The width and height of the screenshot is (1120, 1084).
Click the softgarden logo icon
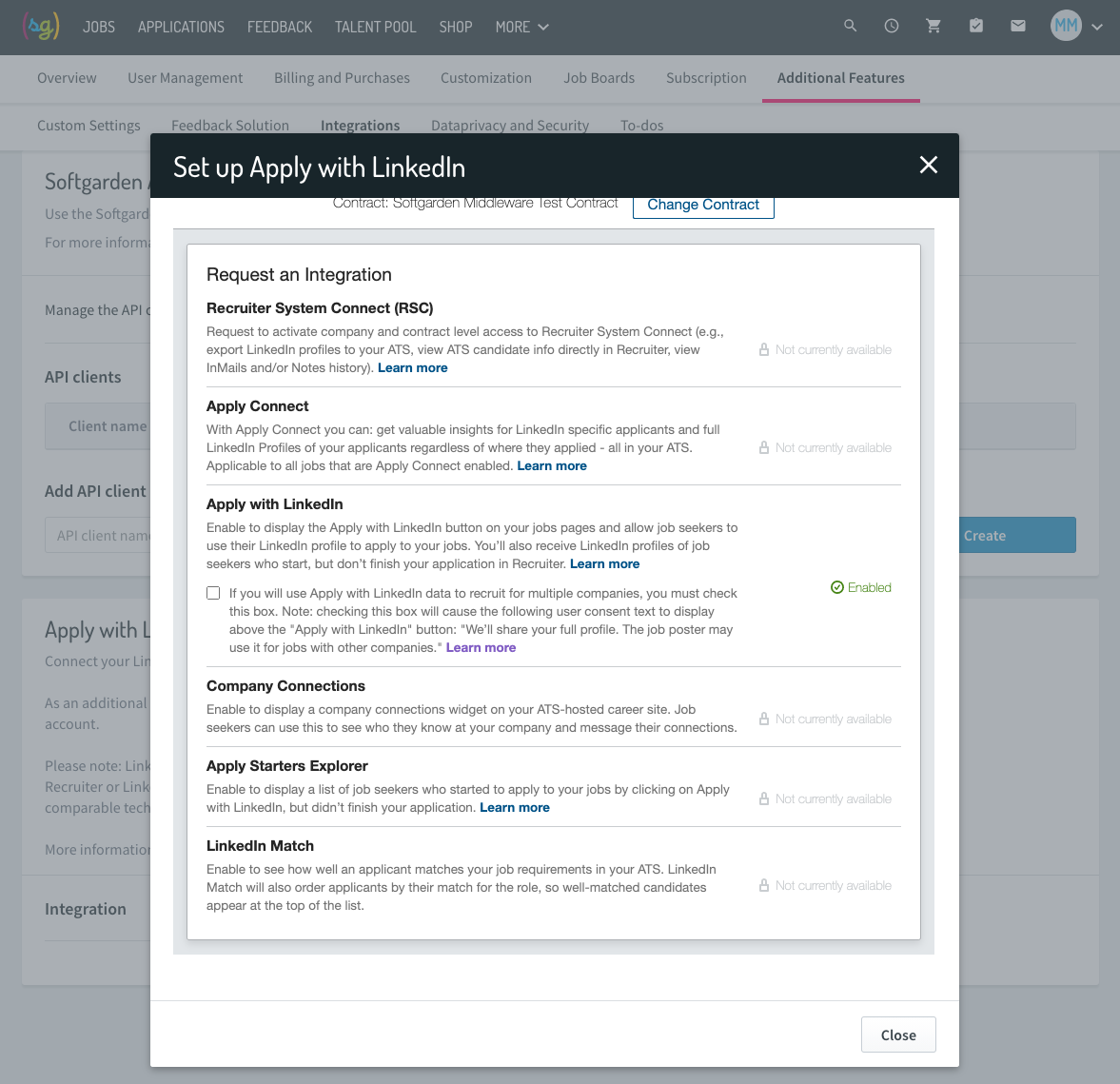(41, 27)
